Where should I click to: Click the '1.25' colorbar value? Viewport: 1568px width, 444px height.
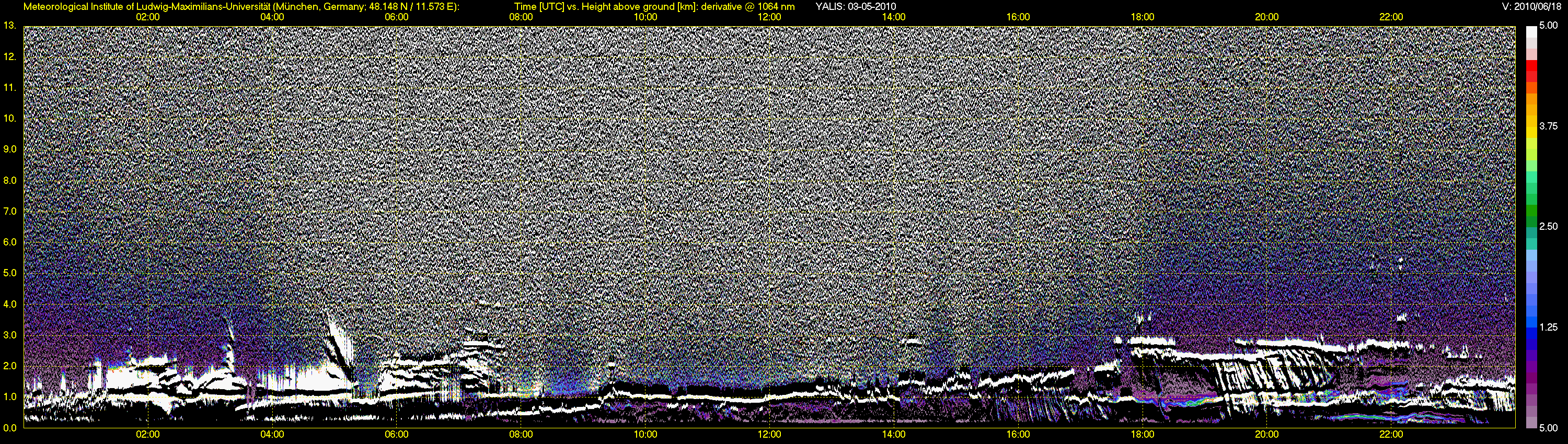click(1549, 327)
